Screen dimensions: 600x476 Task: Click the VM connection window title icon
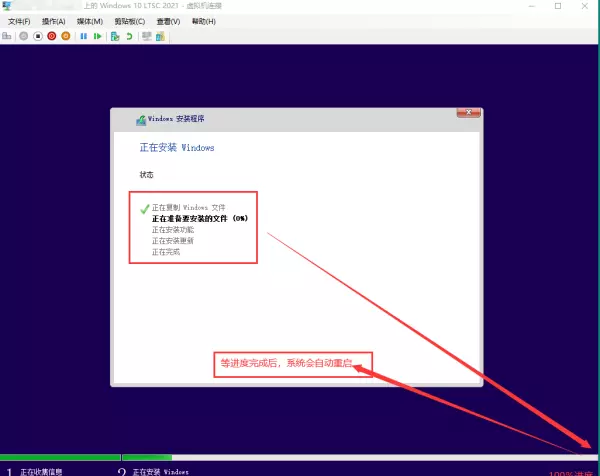coord(7,6)
